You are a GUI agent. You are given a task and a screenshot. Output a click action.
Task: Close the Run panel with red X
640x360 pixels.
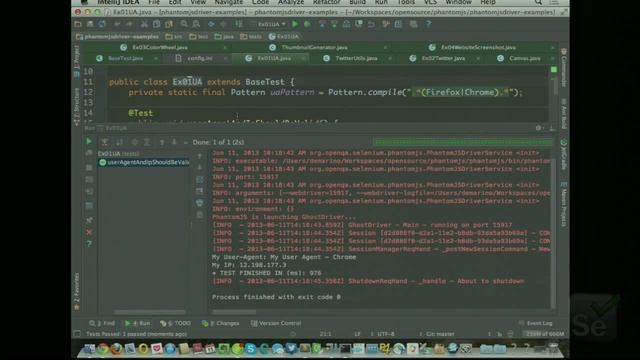coord(89,232)
